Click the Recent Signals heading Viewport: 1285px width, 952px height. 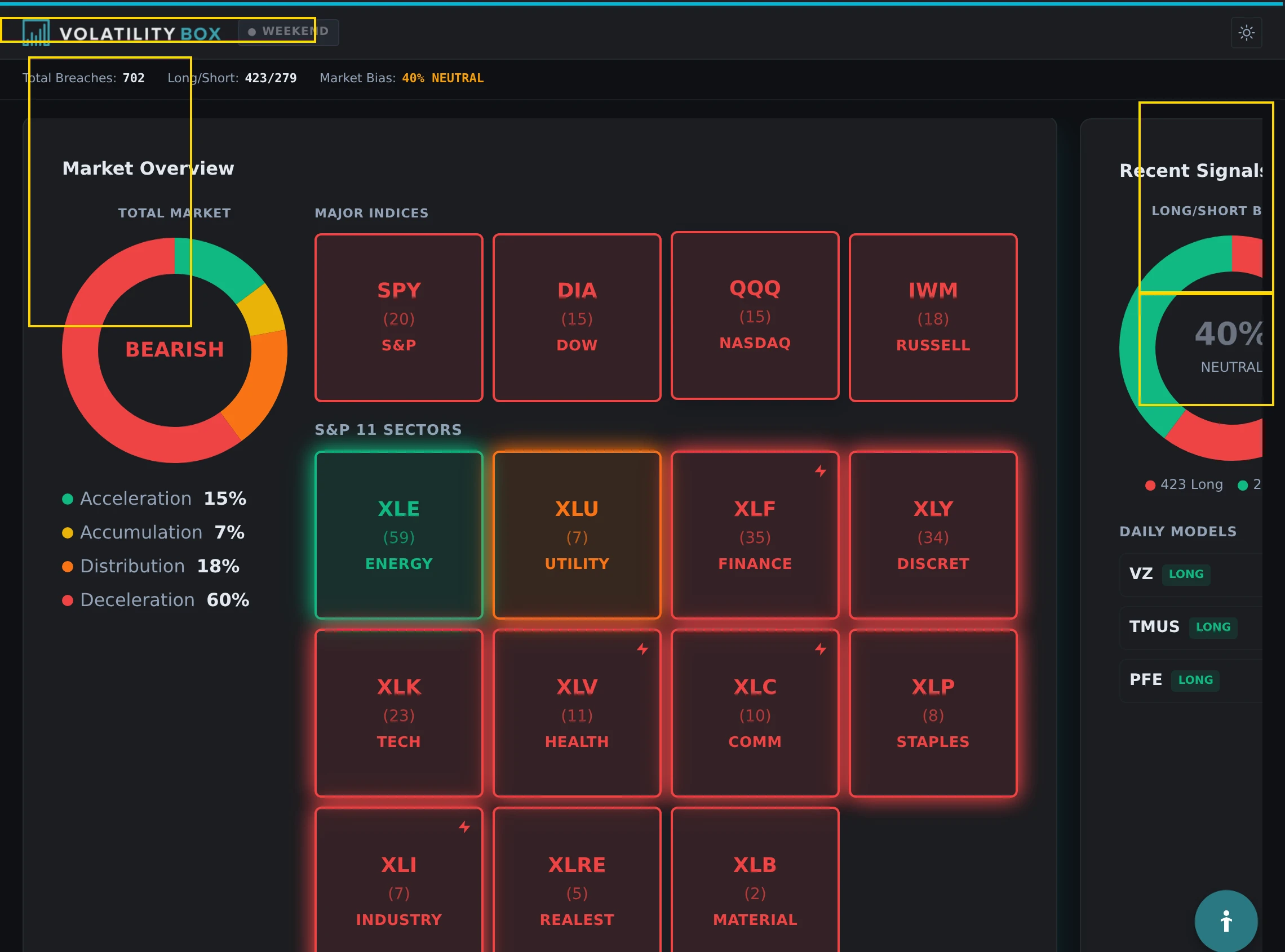tap(1191, 171)
